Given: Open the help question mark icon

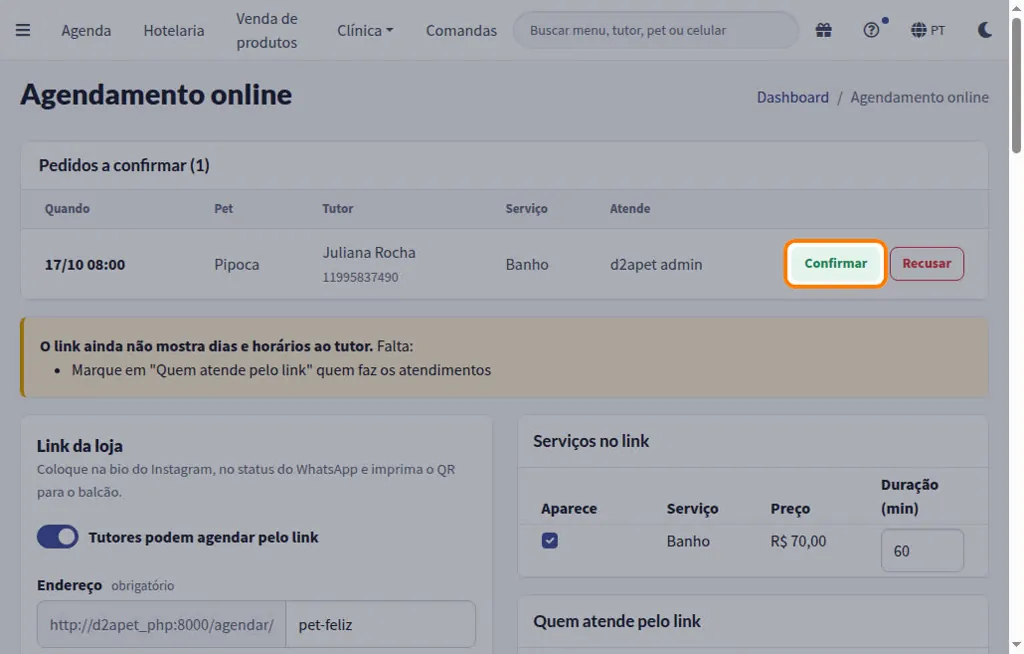Looking at the screenshot, I should pos(871,30).
